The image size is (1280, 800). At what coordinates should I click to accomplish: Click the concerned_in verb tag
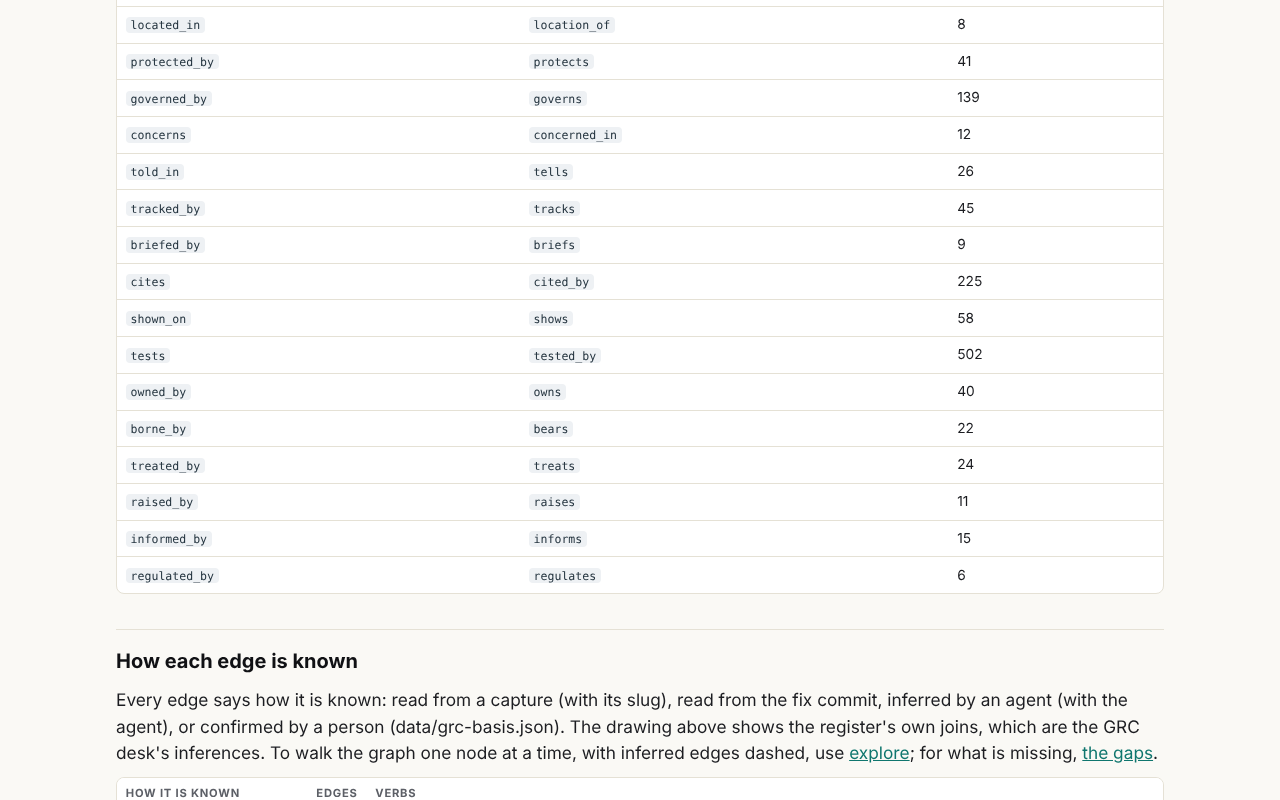click(x=575, y=135)
